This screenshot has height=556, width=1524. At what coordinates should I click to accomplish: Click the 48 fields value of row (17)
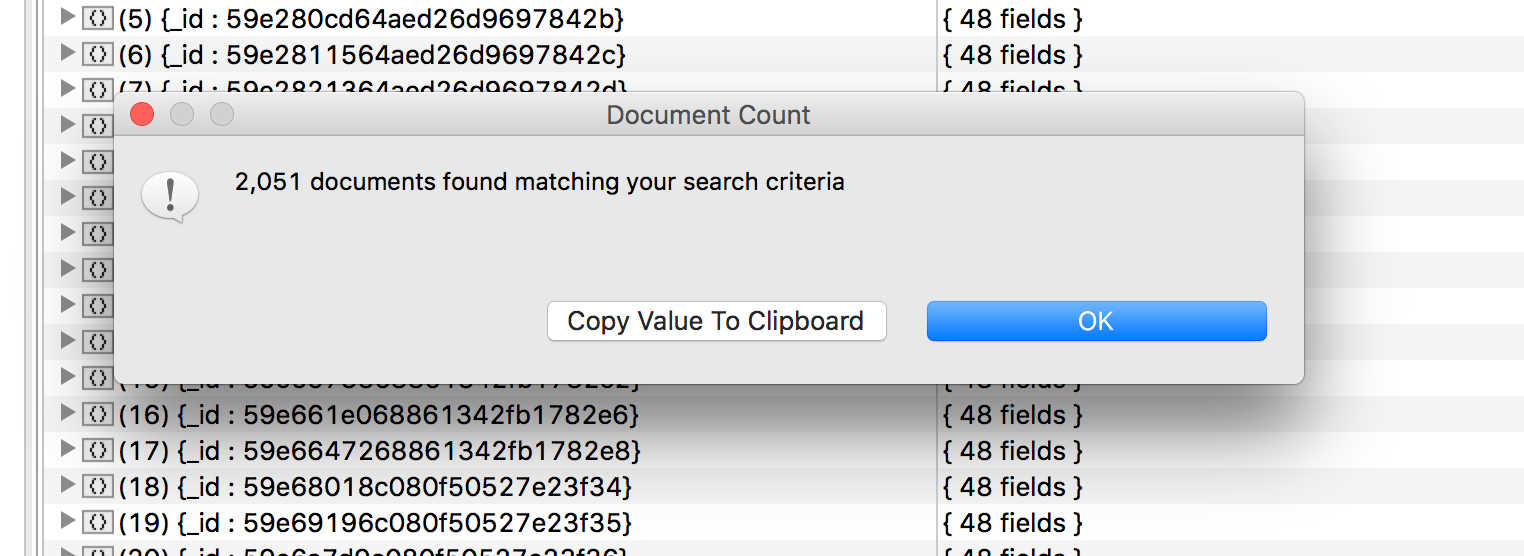(1012, 450)
